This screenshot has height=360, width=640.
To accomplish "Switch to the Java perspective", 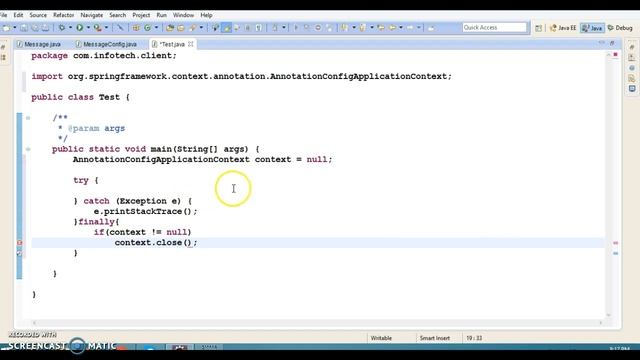I will [592, 28].
